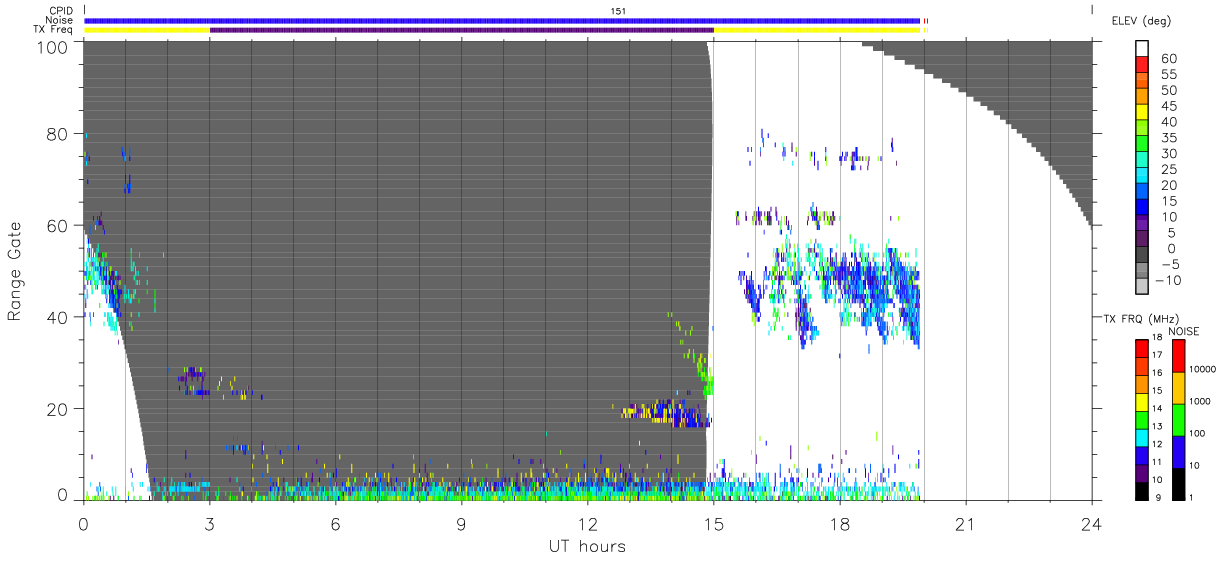1228x567 pixels.
Task: Click red 17–18 swatch in TX FRQ bar
Action: 1142,348
